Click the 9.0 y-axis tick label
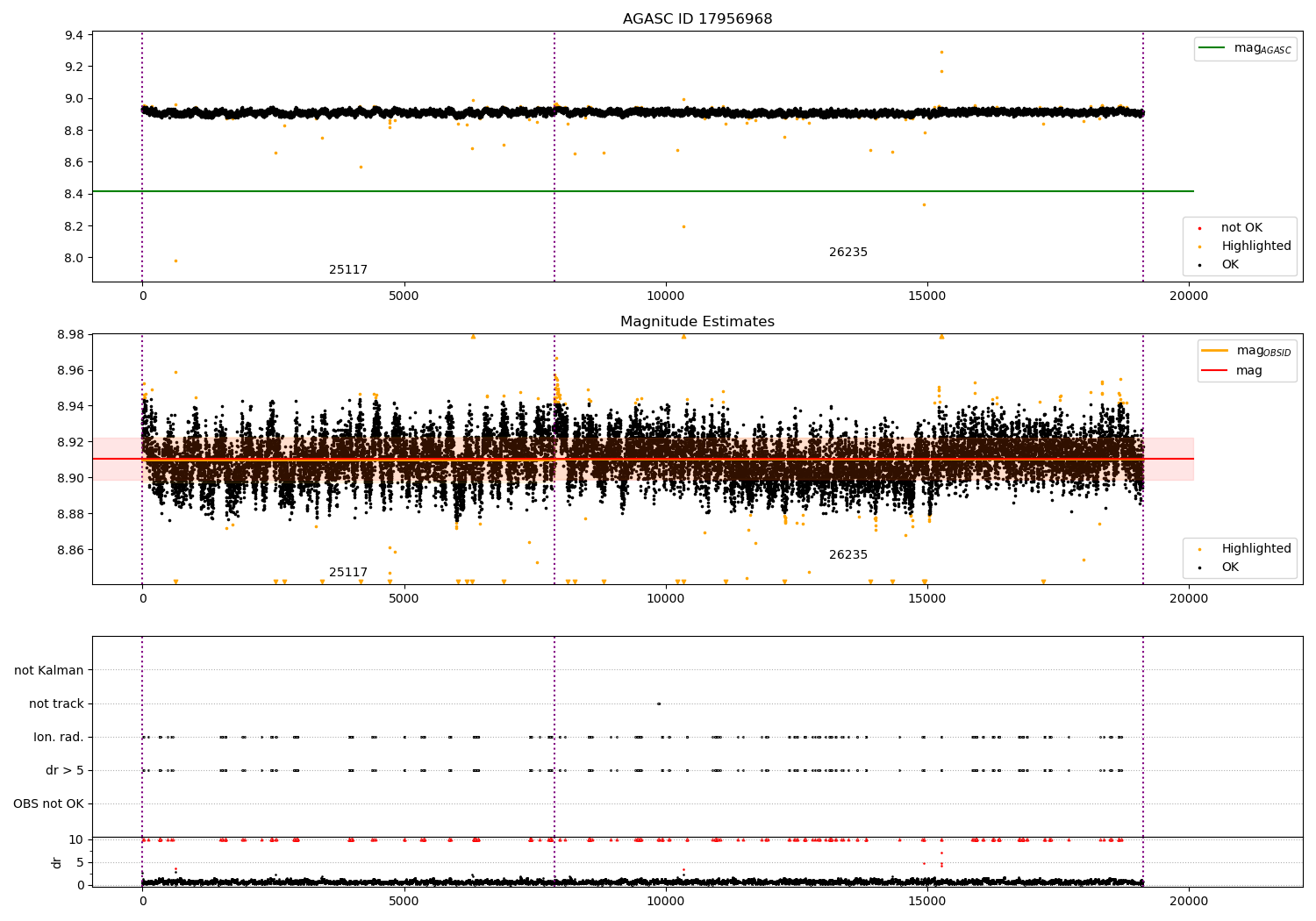 (75, 98)
